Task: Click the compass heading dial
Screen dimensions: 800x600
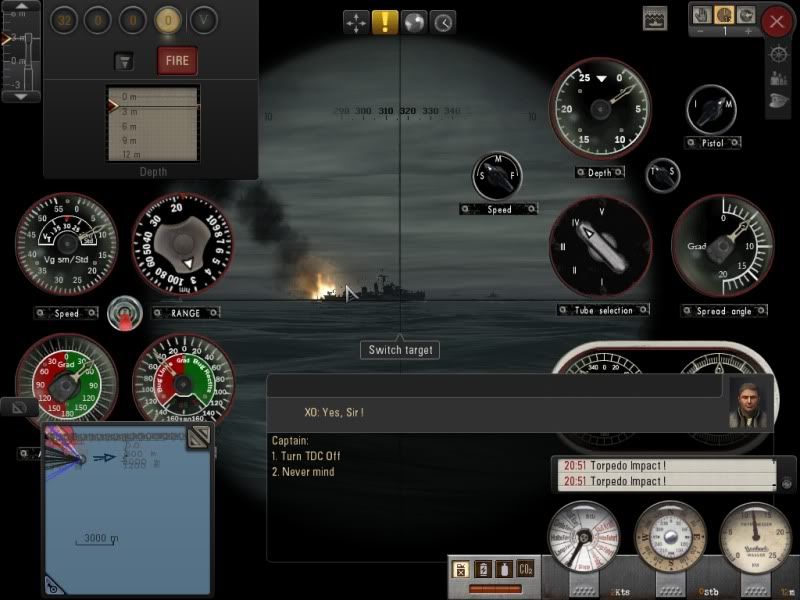Action: click(669, 538)
